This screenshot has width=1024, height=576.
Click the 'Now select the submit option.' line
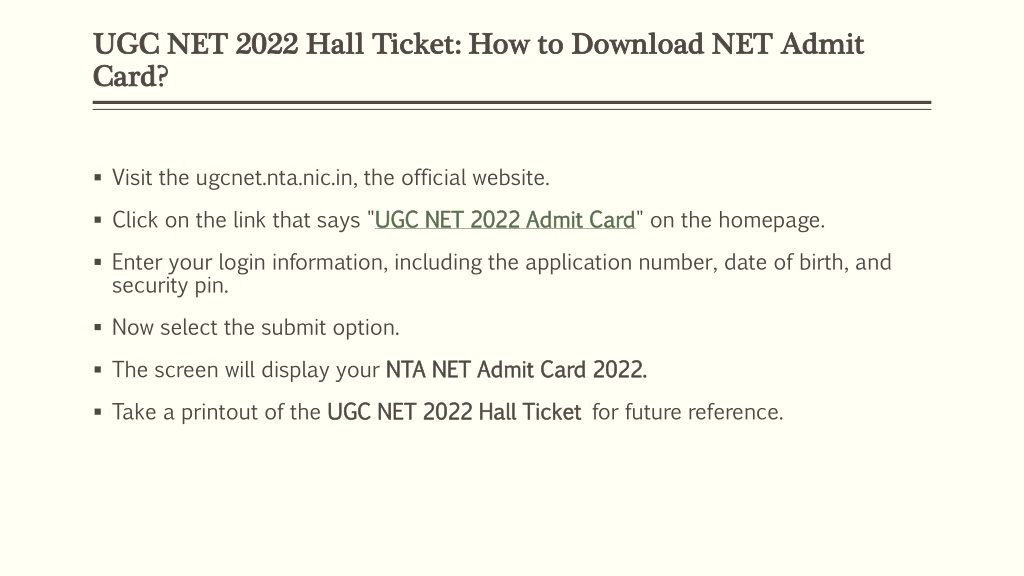[255, 327]
